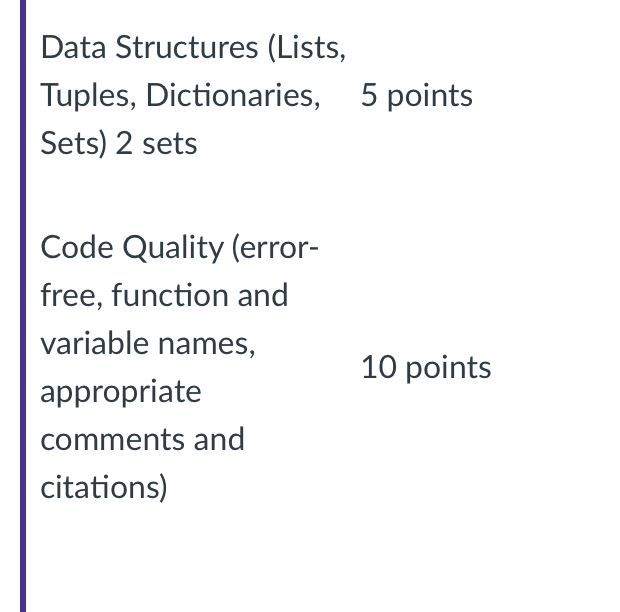The image size is (620, 612).
Task: Click the word 'Structures' in first row
Action: point(187,47)
